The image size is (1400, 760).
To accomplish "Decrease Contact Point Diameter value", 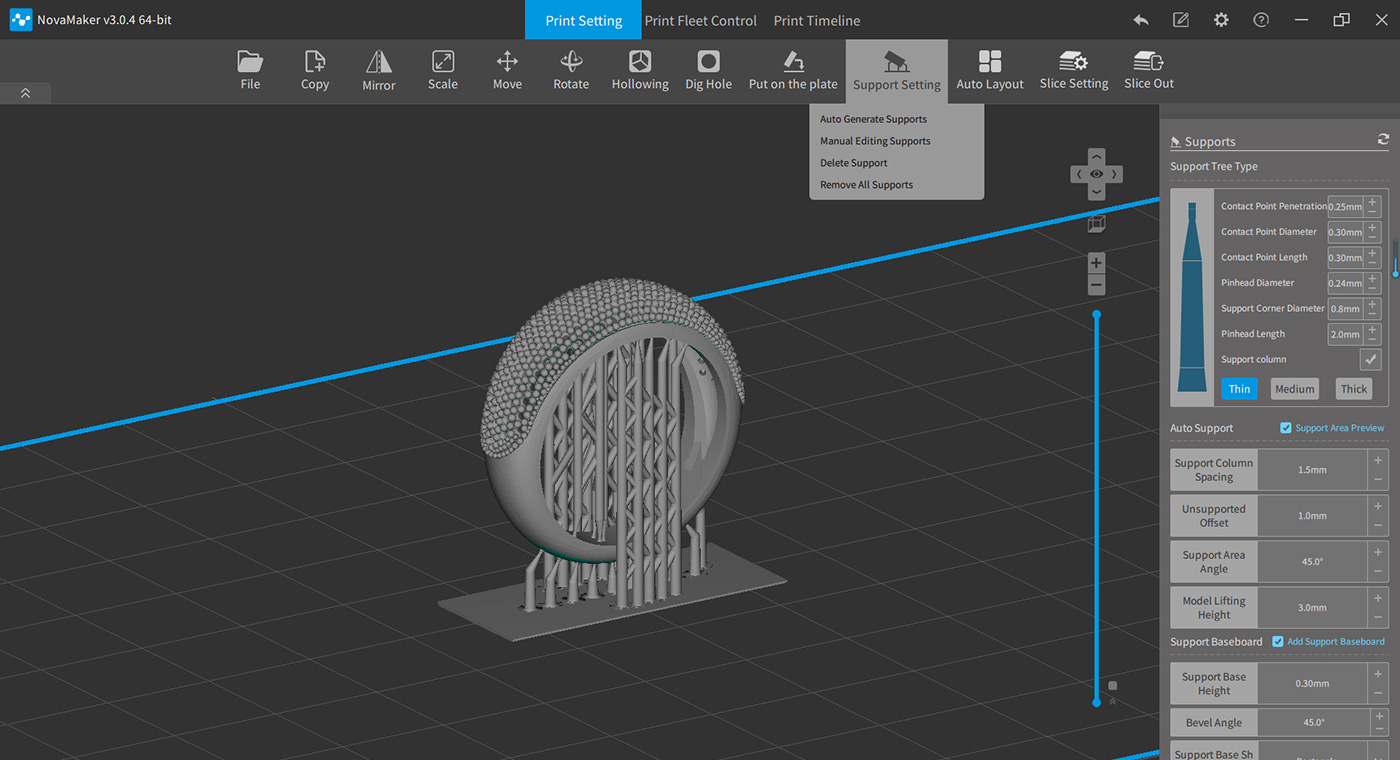I will coord(1373,238).
